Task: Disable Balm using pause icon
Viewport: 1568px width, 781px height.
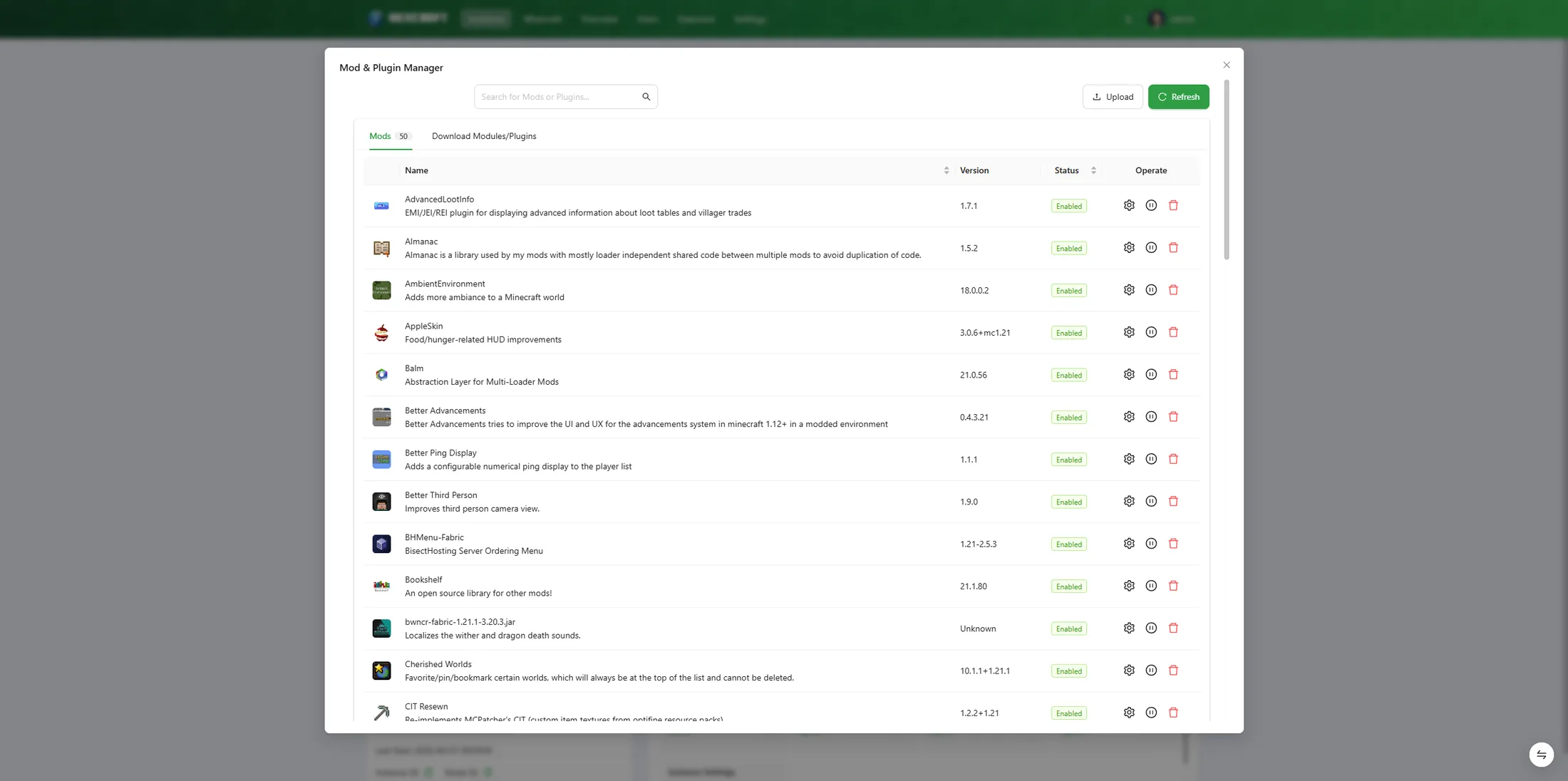Action: tap(1151, 374)
